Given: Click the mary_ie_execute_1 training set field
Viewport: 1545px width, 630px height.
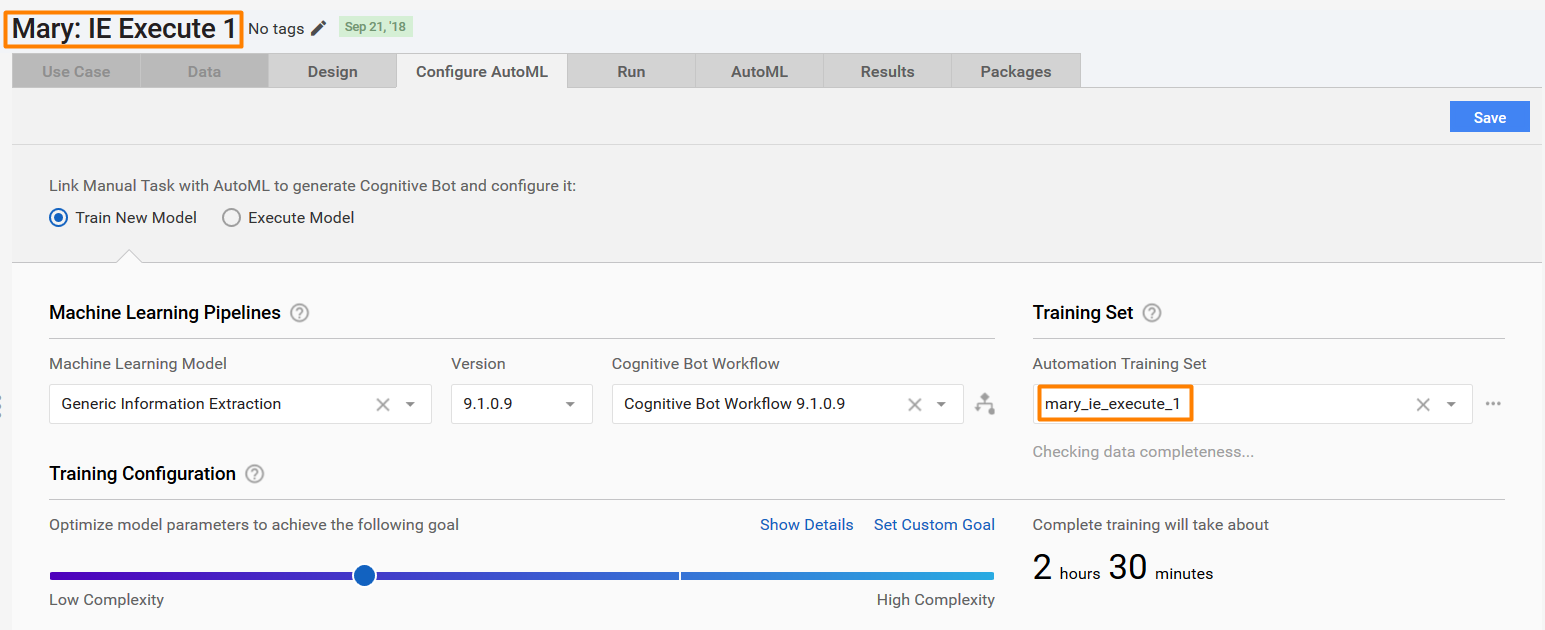Looking at the screenshot, I should (1252, 404).
